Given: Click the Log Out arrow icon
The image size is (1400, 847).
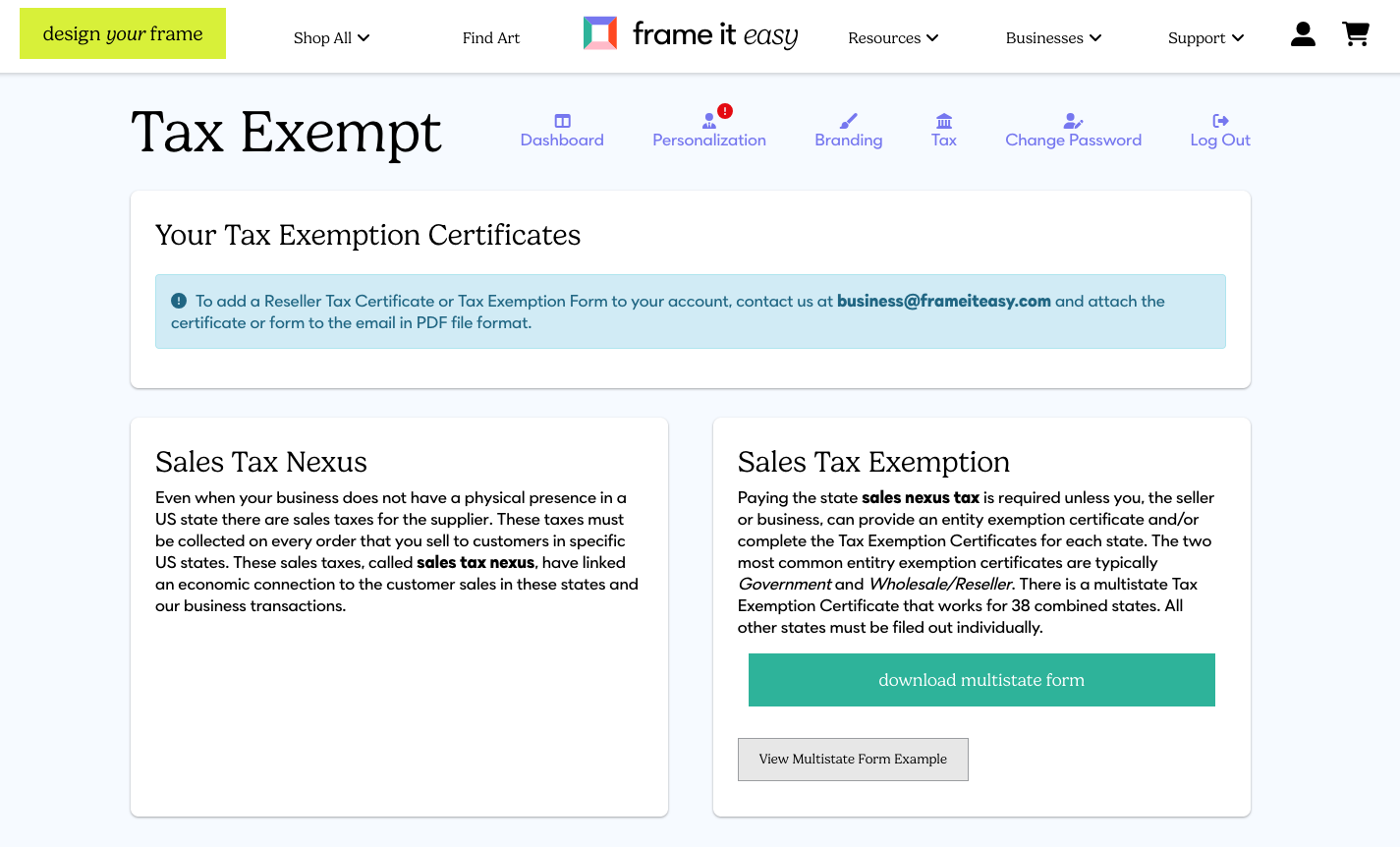Looking at the screenshot, I should click(x=1220, y=121).
